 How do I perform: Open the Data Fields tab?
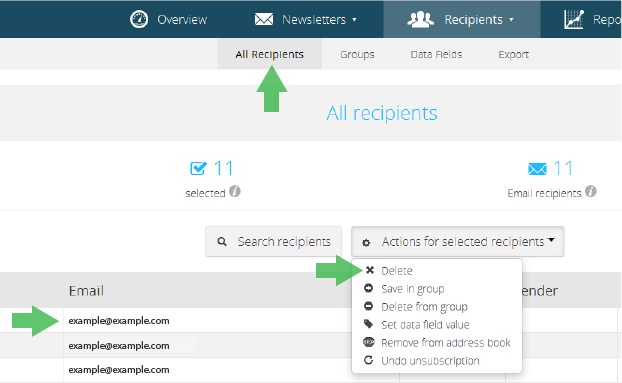pos(436,54)
